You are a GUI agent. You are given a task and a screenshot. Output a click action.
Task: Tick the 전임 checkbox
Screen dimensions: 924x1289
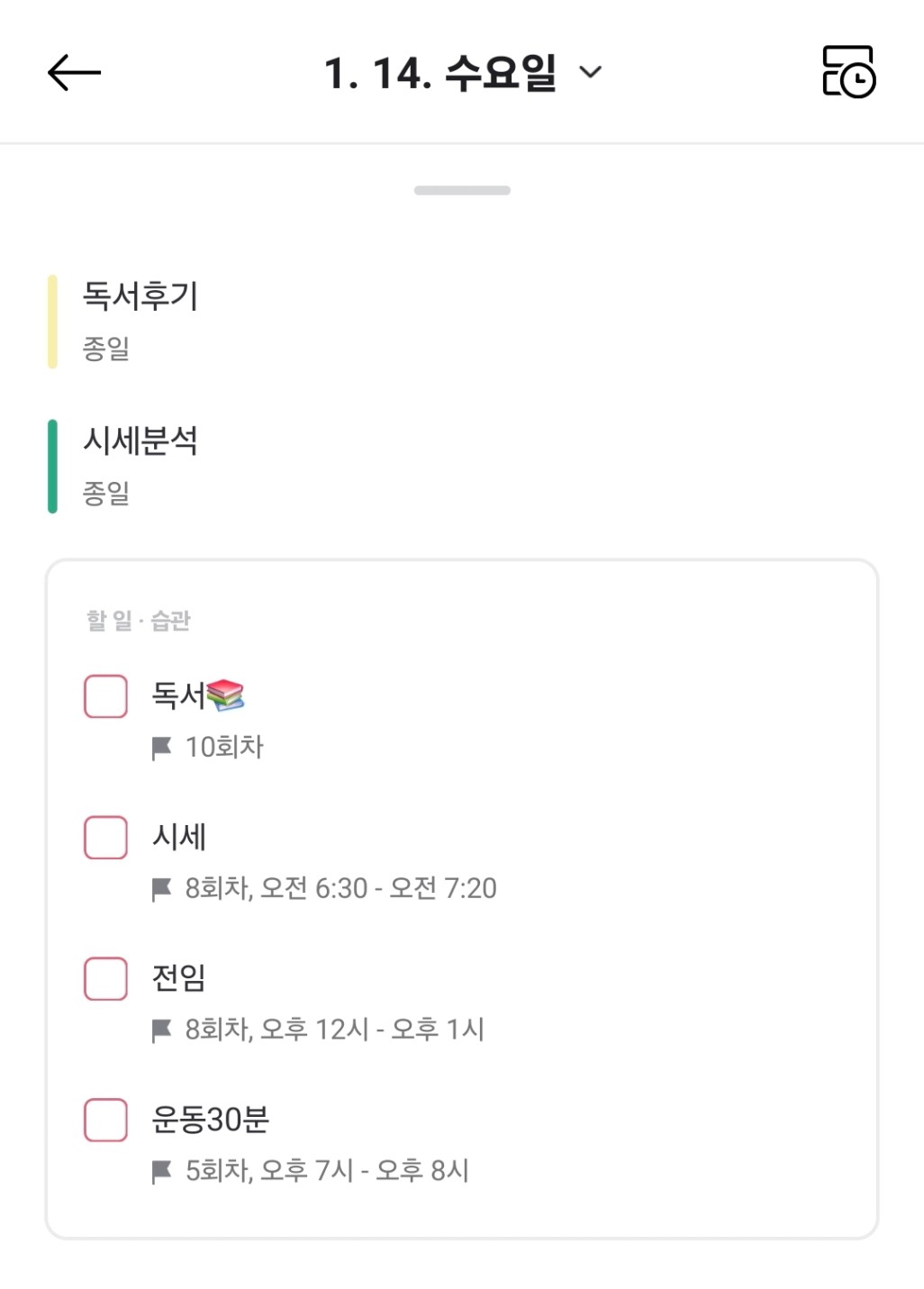[105, 978]
